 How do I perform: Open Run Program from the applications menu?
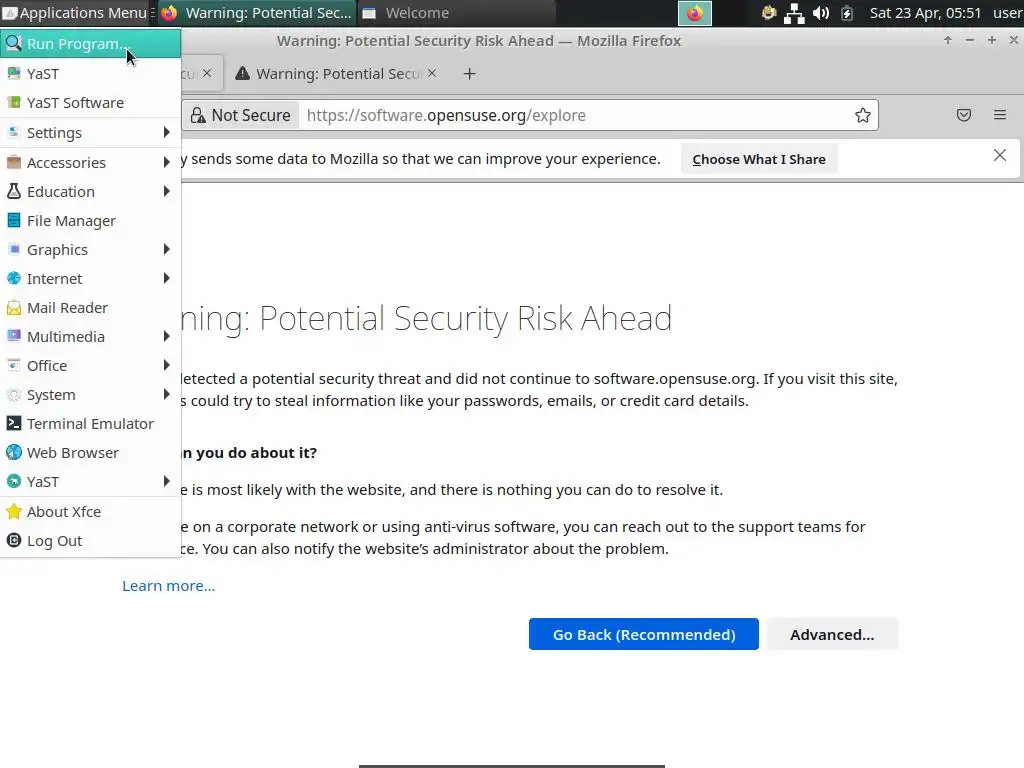(90, 44)
